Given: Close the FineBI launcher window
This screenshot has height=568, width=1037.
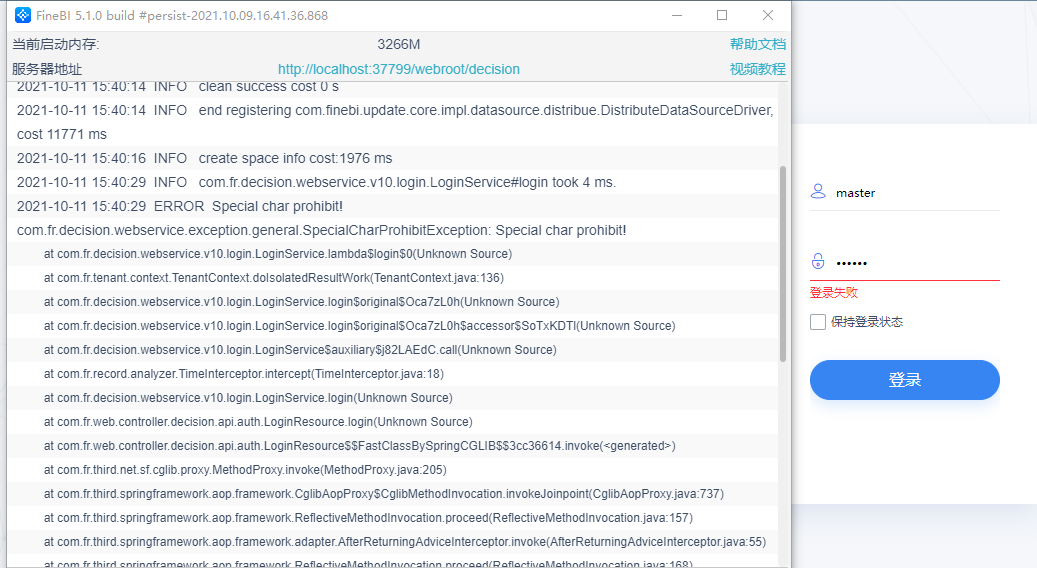Looking at the screenshot, I should (768, 15).
